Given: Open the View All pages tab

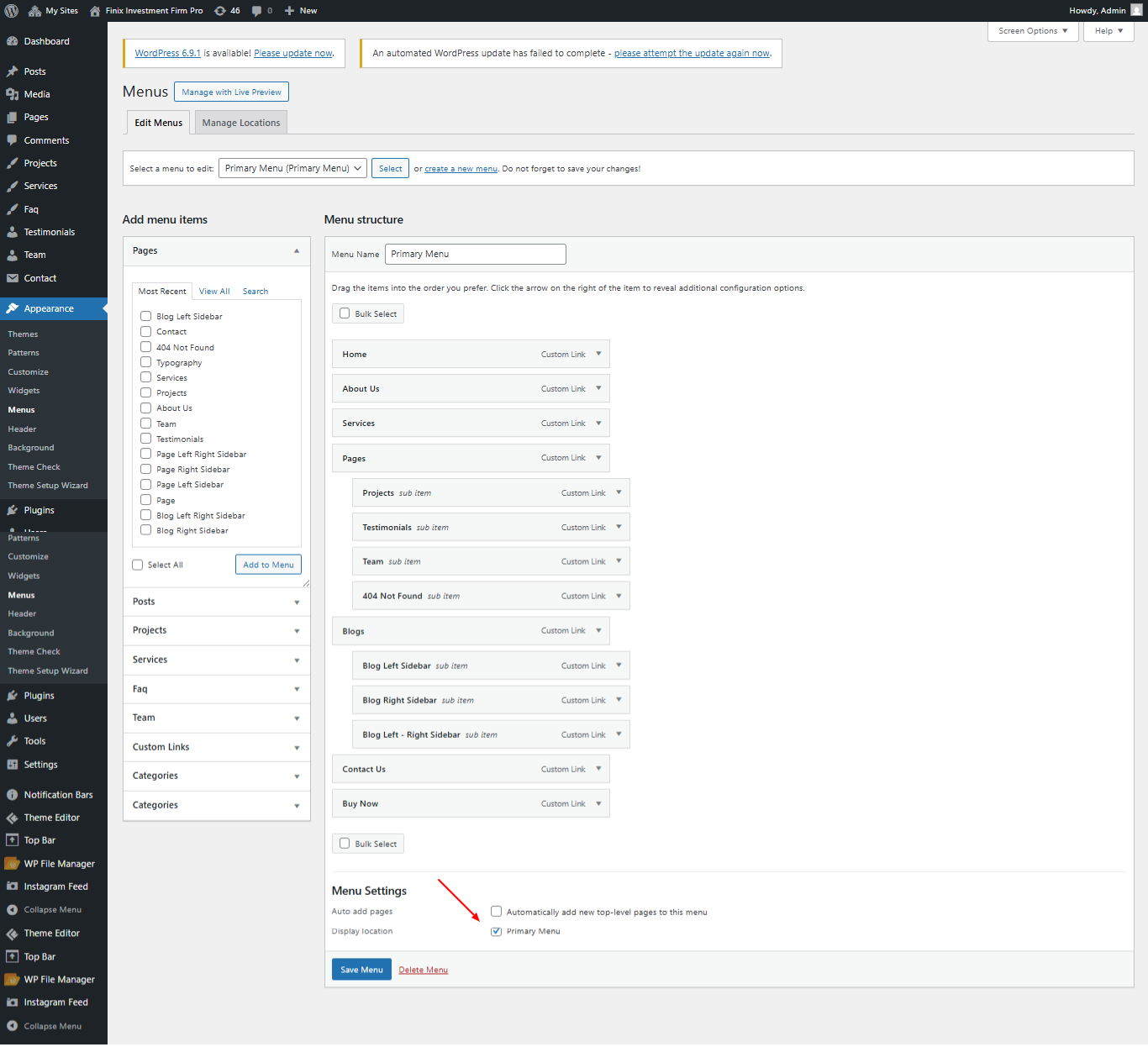Looking at the screenshot, I should [214, 292].
